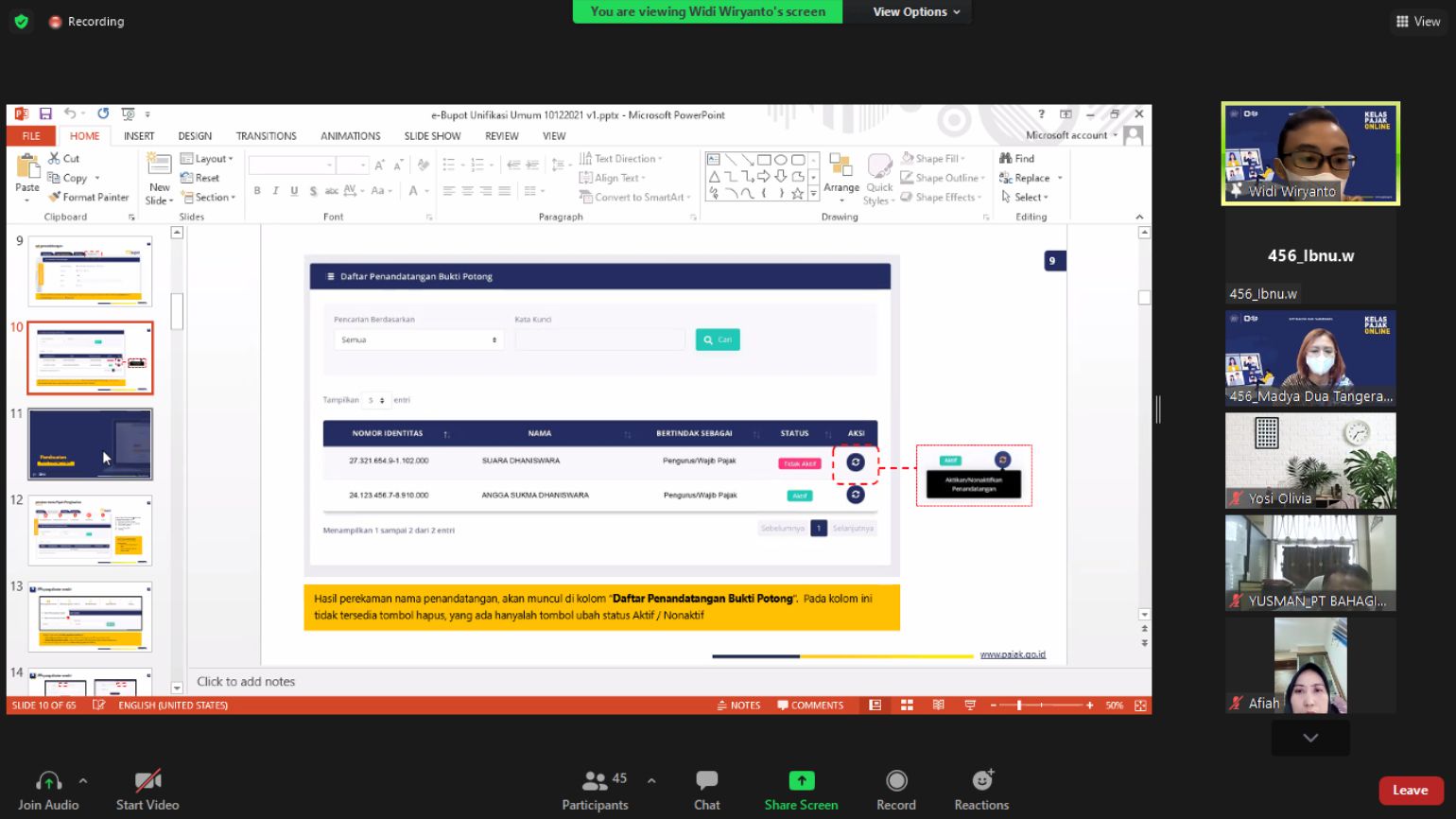Select slide 11 thumbnail
Screen dimensions: 1456x819
pyautogui.click(x=90, y=444)
